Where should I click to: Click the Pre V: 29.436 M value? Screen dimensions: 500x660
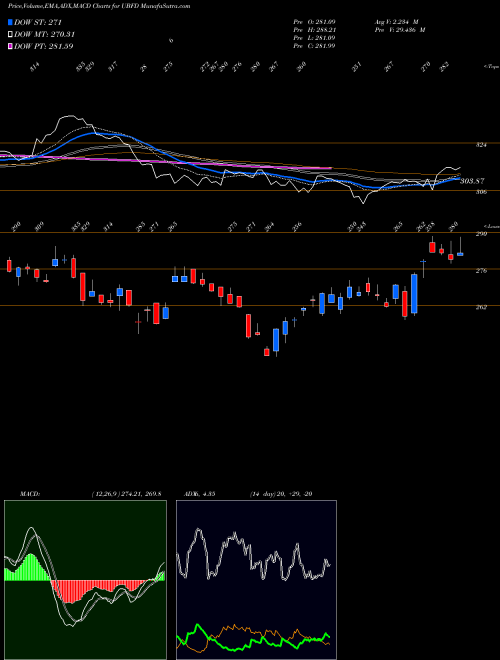click(x=399, y=29)
